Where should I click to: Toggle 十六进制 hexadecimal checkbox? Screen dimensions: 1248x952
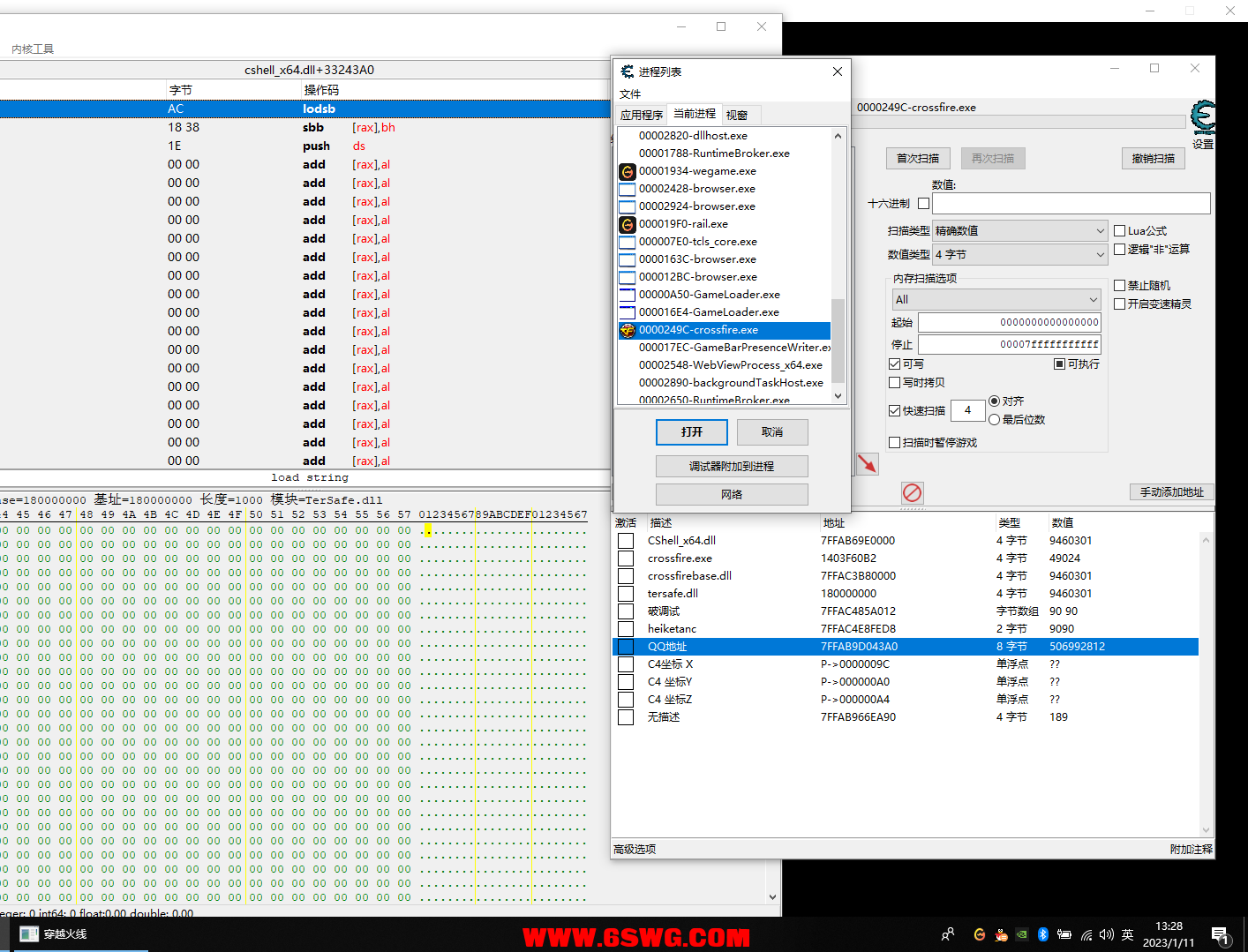coord(923,203)
